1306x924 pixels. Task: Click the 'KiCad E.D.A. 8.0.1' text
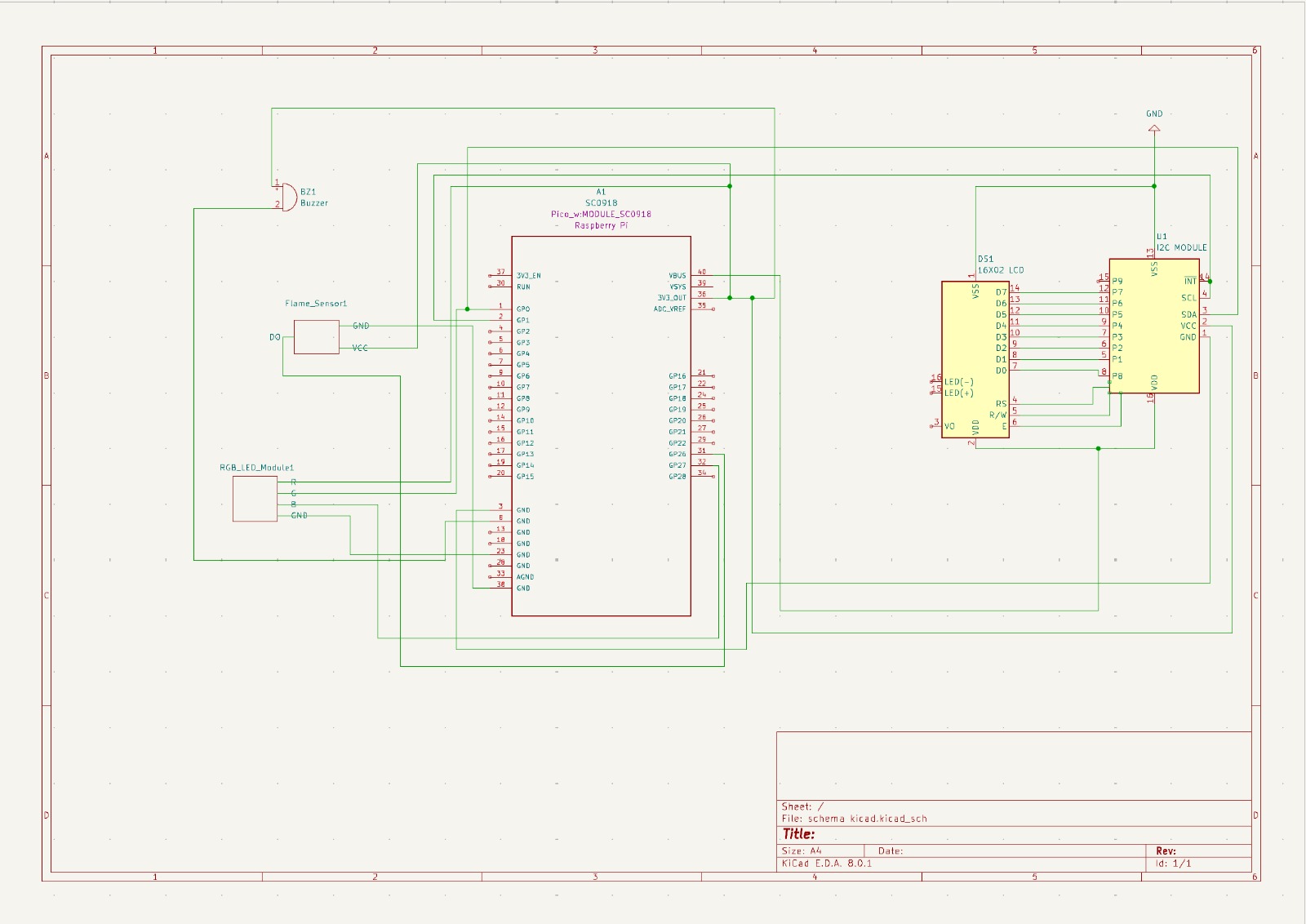(827, 863)
